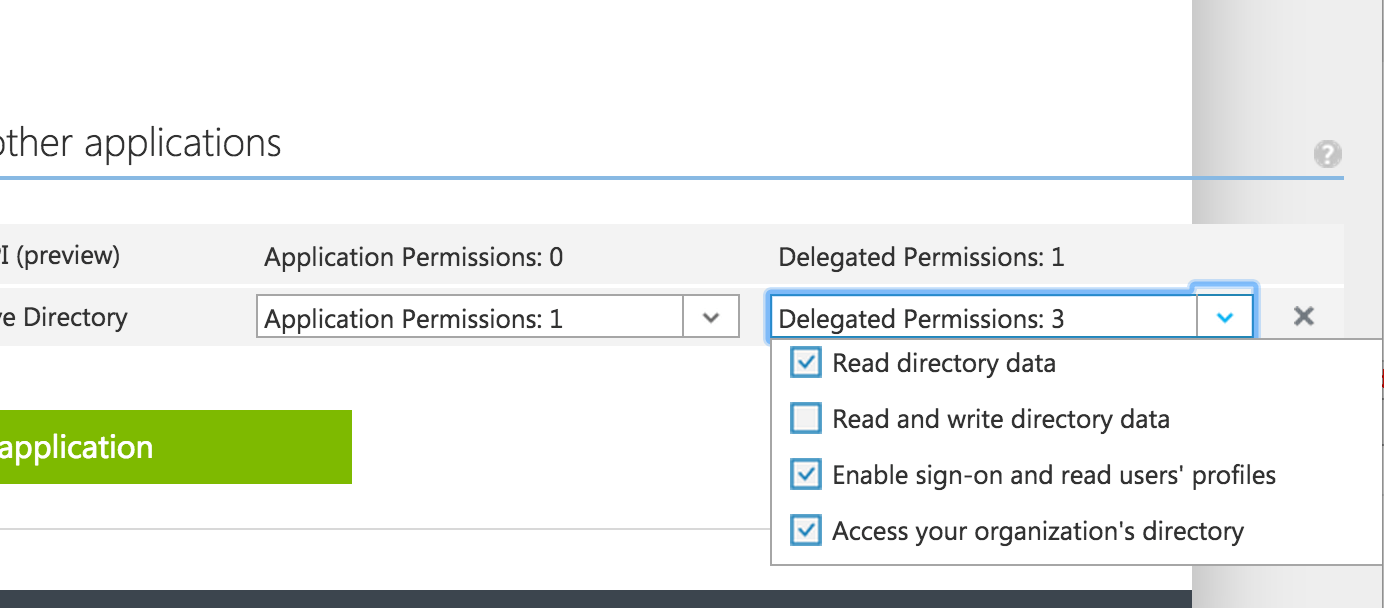Choose "Access your organization's directory" option text

click(x=1038, y=531)
